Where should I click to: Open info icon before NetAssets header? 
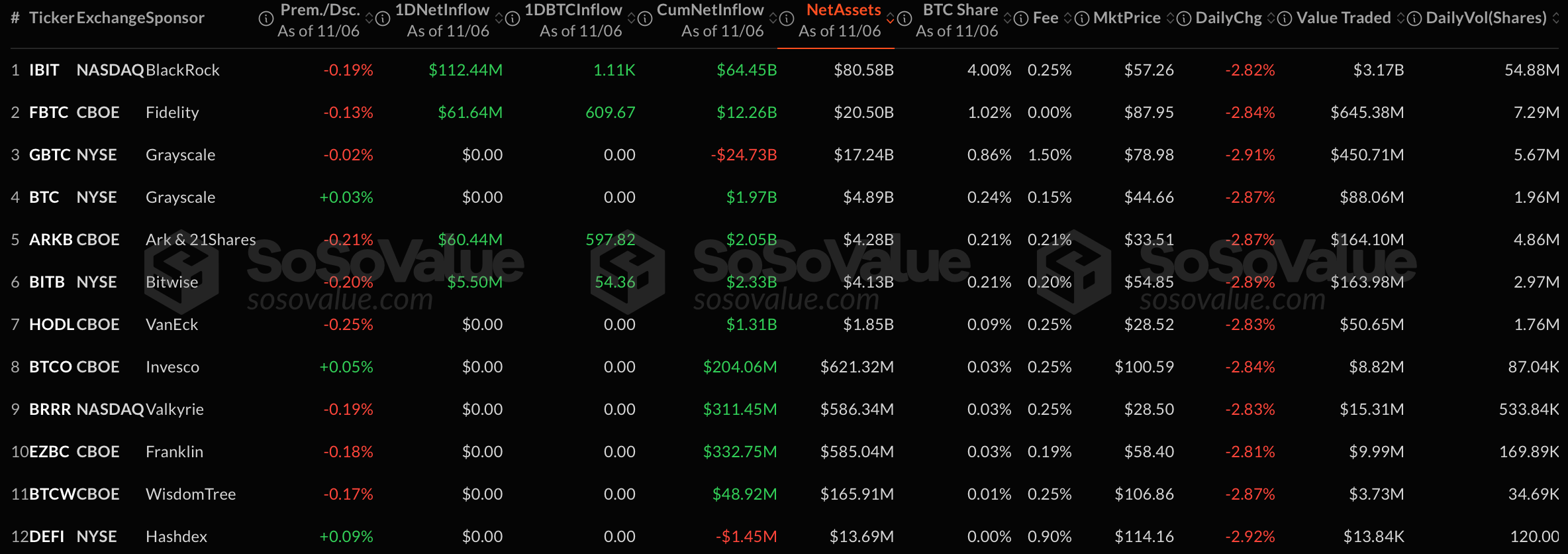(x=787, y=19)
